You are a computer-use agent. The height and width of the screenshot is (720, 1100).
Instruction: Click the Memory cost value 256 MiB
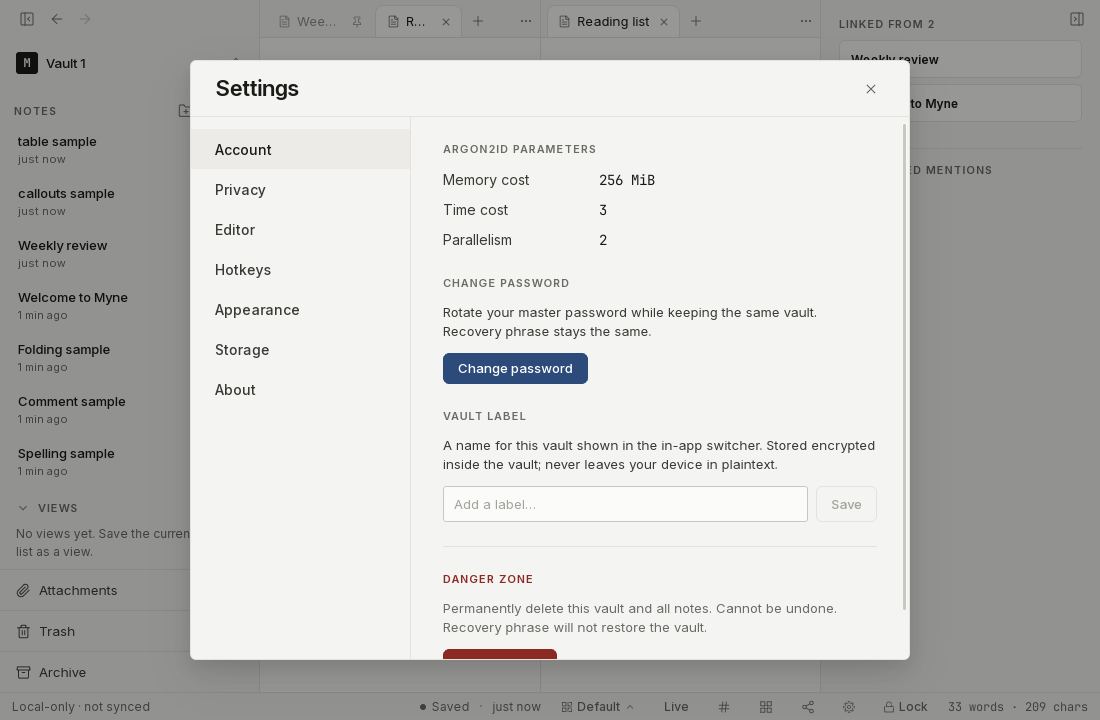tap(626, 180)
